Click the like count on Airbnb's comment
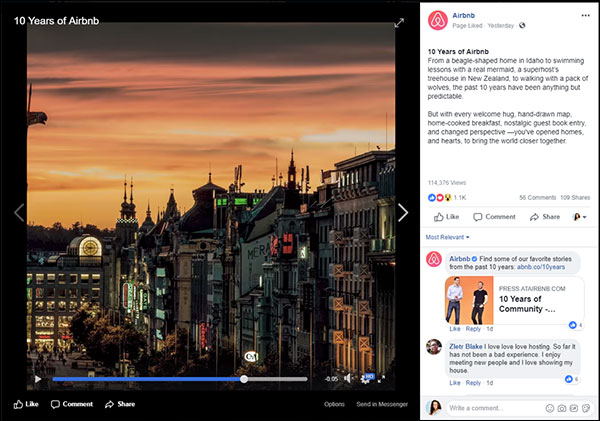The image size is (600, 421). (576, 325)
